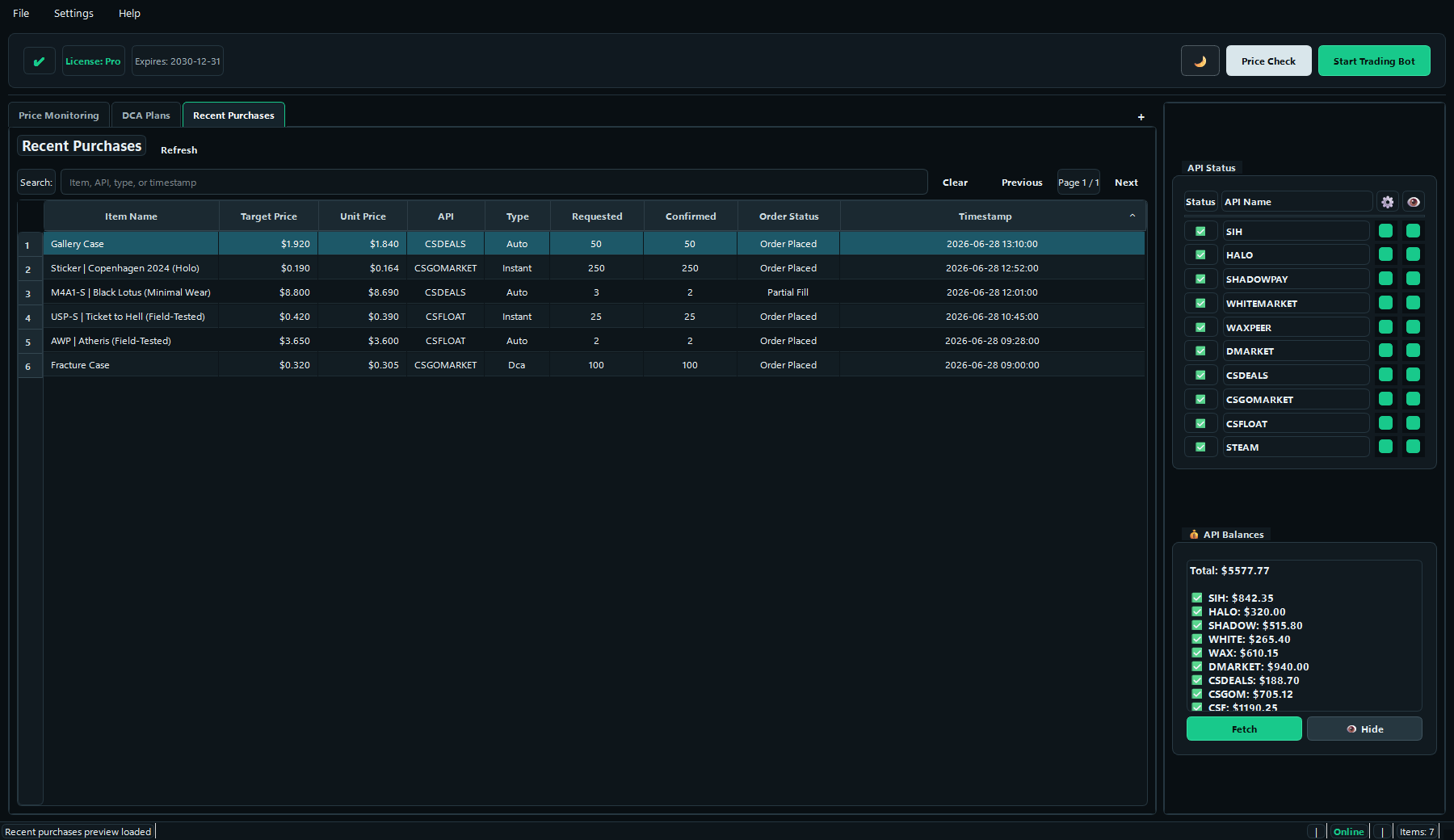Click CSFLOAT's green indicator under the eye column

(1414, 423)
